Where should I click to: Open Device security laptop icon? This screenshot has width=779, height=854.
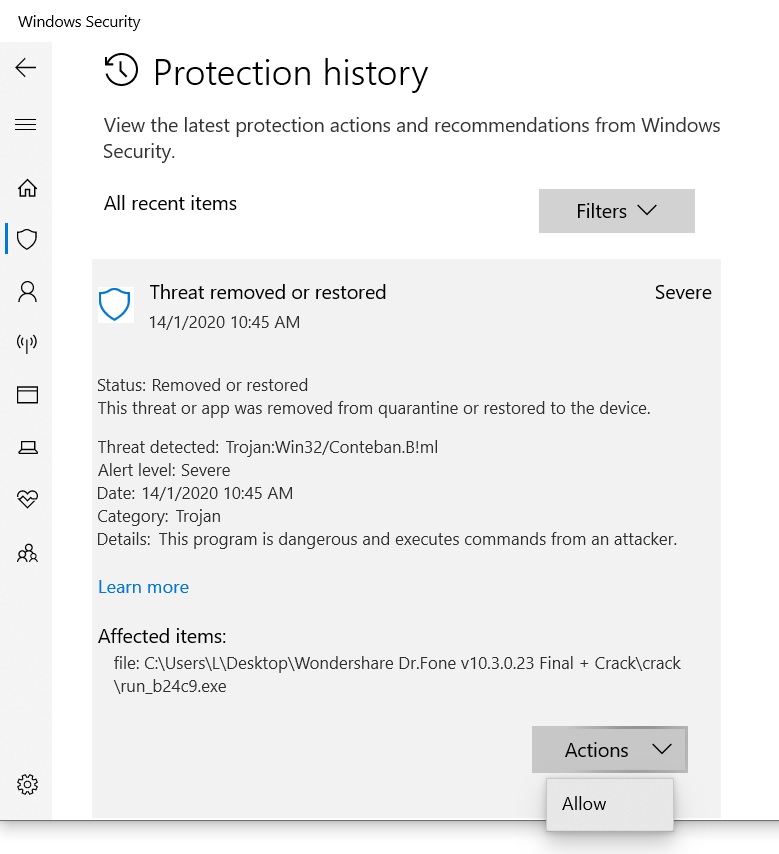click(28, 447)
